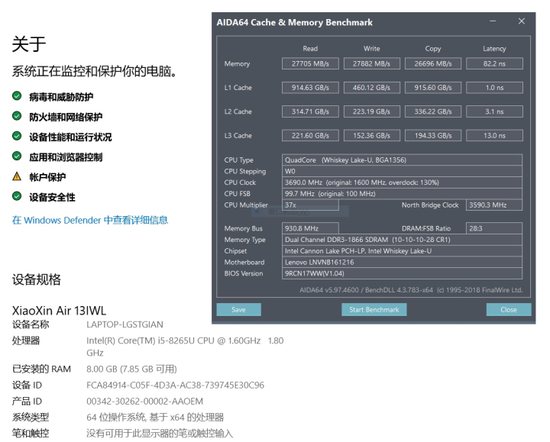Click device ID FCA84914-C05F value

pos(175,385)
